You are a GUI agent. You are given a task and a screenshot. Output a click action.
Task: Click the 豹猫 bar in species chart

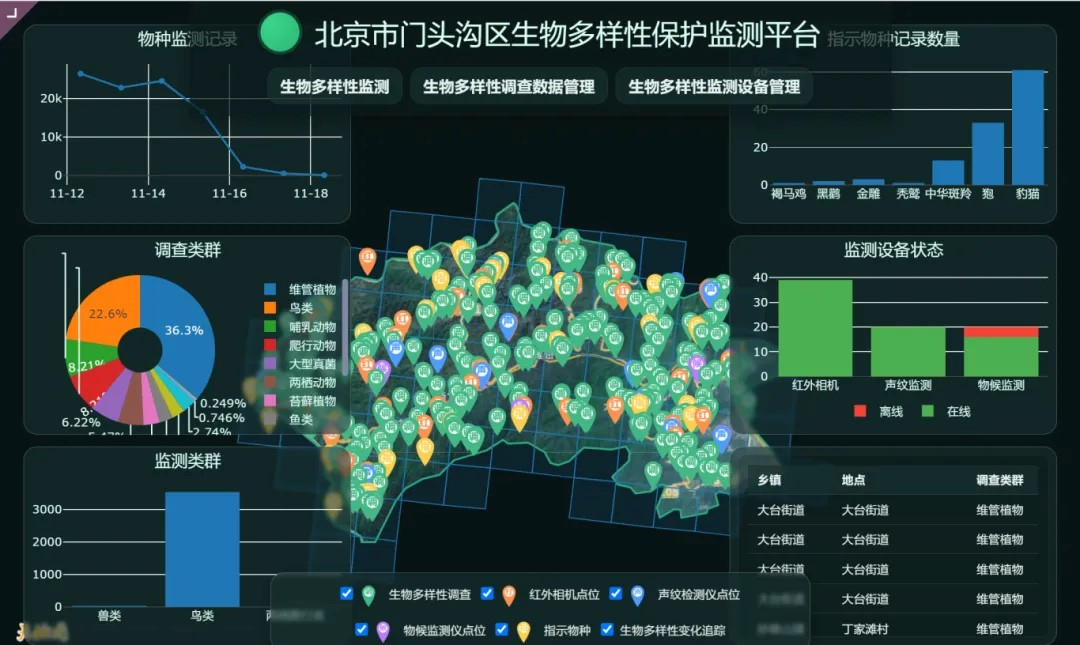coord(1027,128)
